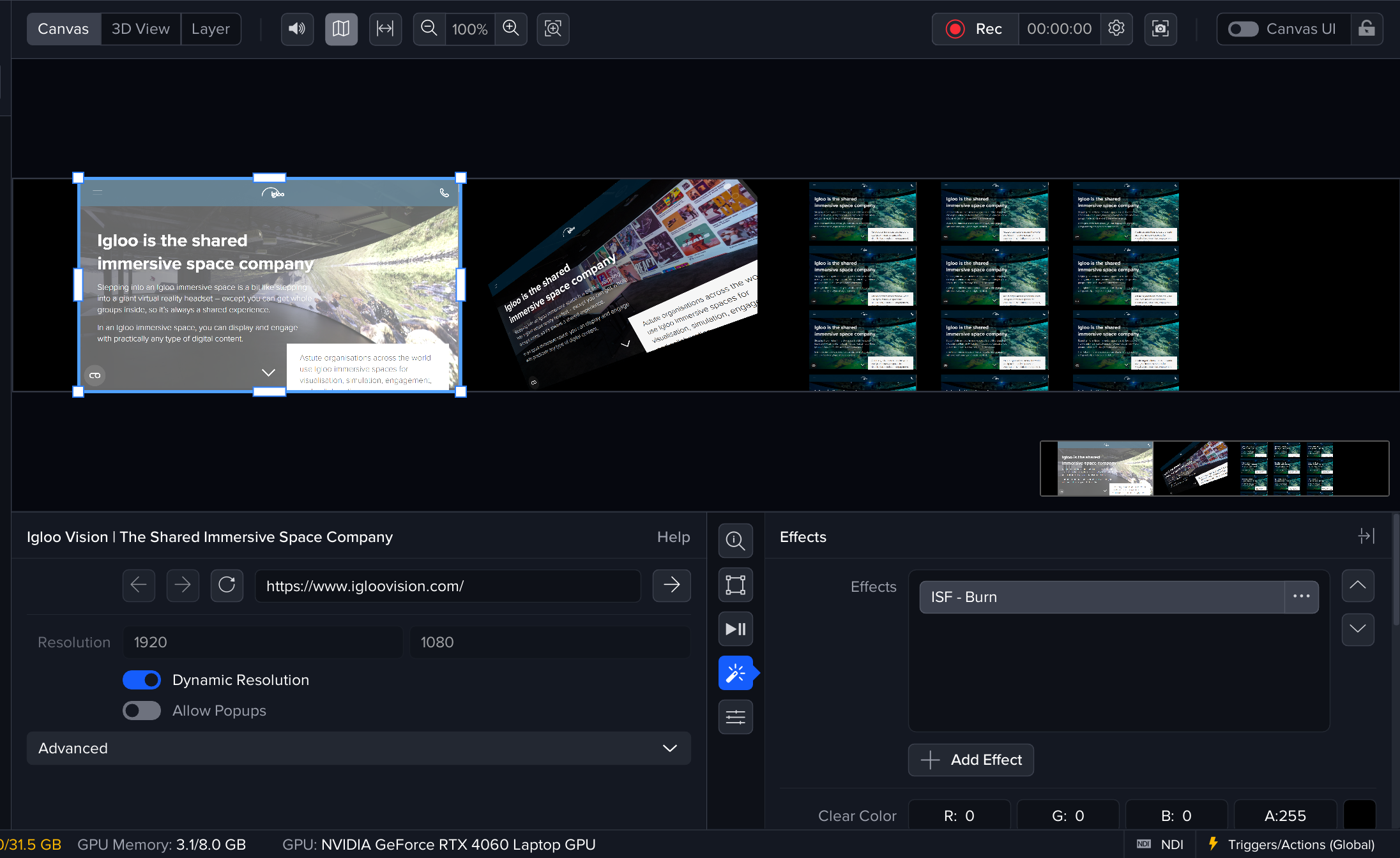1400x858 pixels.
Task: Edit Clear Color blue value
Action: click(x=1176, y=815)
